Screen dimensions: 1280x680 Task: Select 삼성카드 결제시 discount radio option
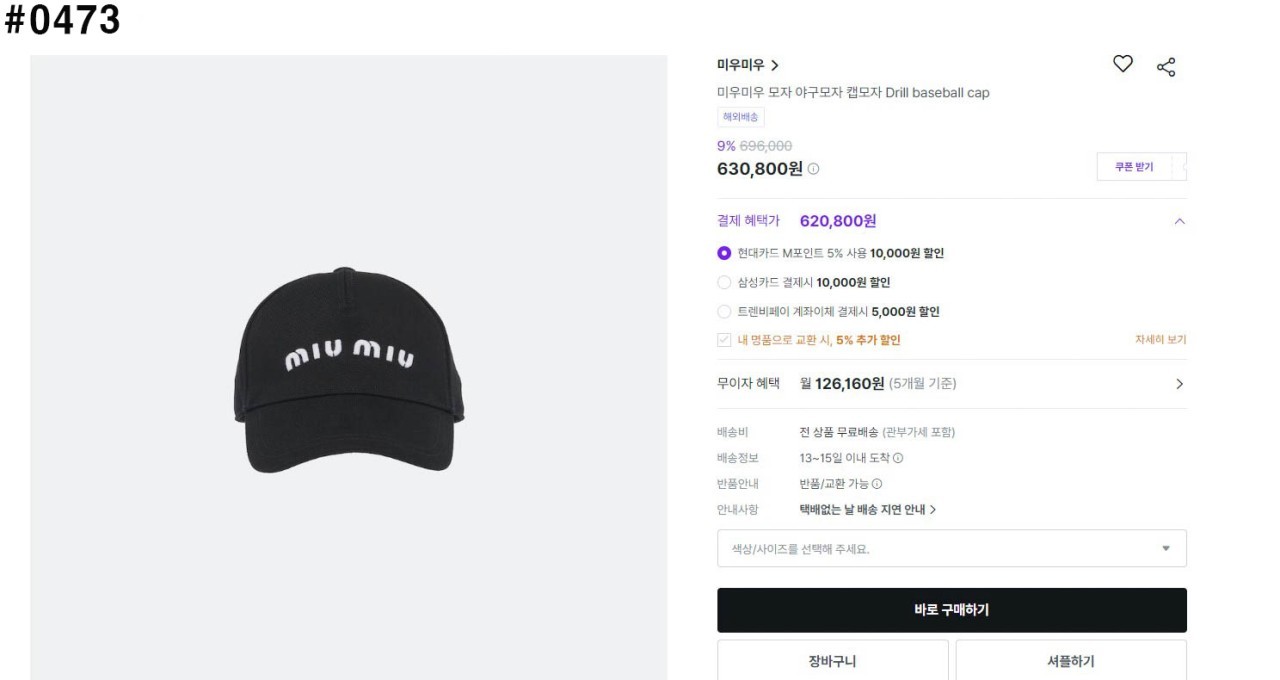[725, 282]
